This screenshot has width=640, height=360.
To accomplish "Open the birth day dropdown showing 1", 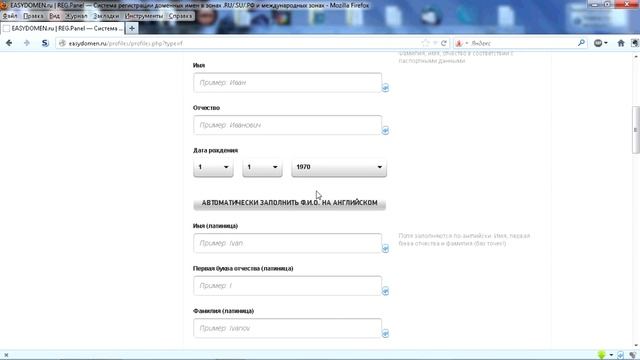I will 213,167.
